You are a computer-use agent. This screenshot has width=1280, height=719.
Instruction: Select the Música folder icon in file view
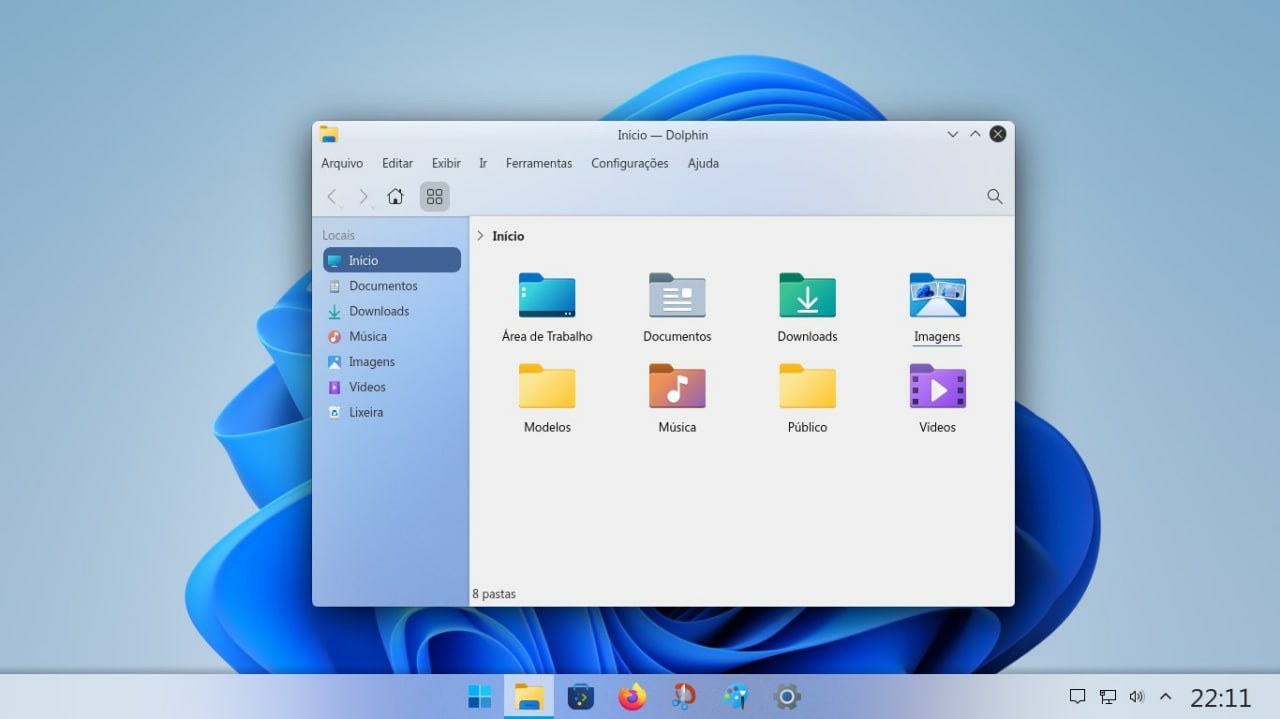(x=677, y=386)
